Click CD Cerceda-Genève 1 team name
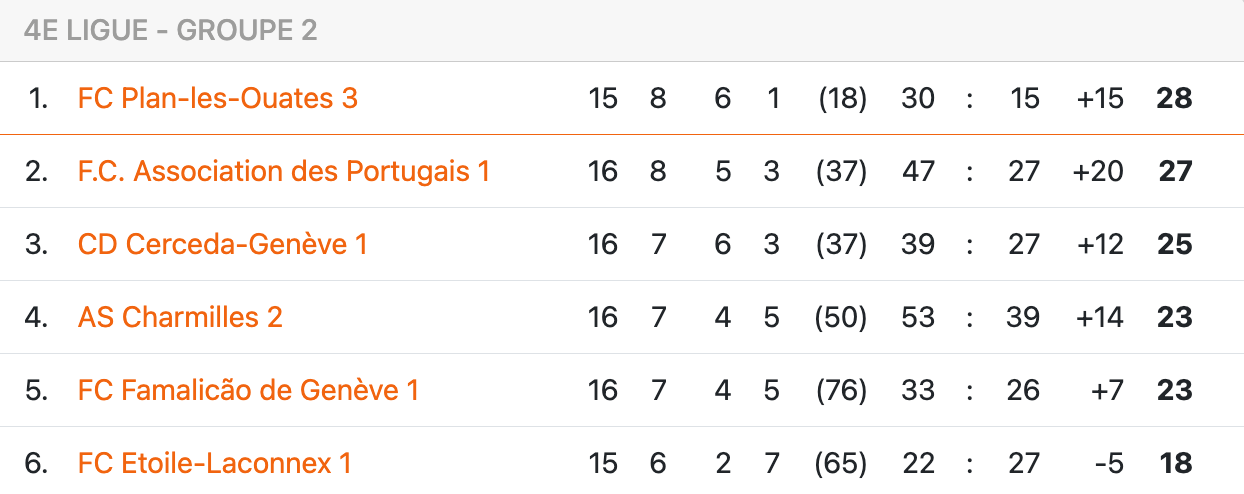 click(x=222, y=244)
